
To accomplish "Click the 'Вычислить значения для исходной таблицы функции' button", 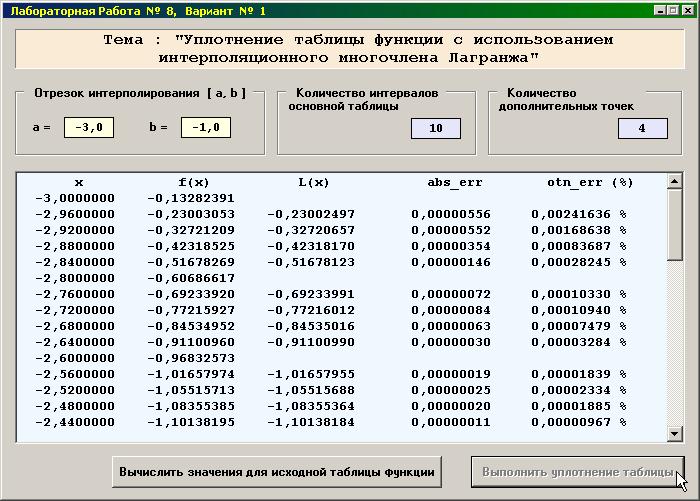I will [x=277, y=472].
